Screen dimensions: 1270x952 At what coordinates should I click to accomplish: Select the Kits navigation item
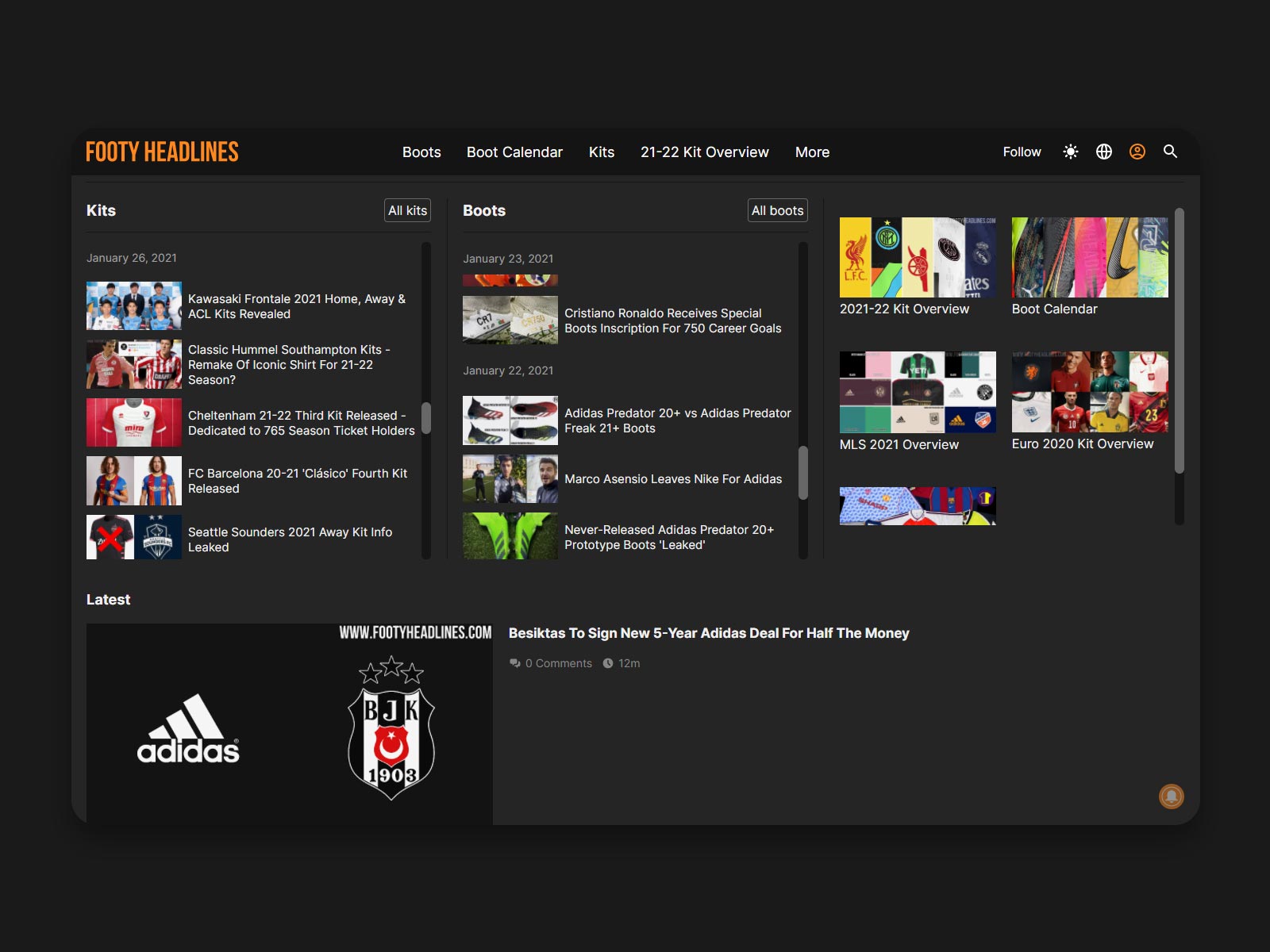[601, 152]
